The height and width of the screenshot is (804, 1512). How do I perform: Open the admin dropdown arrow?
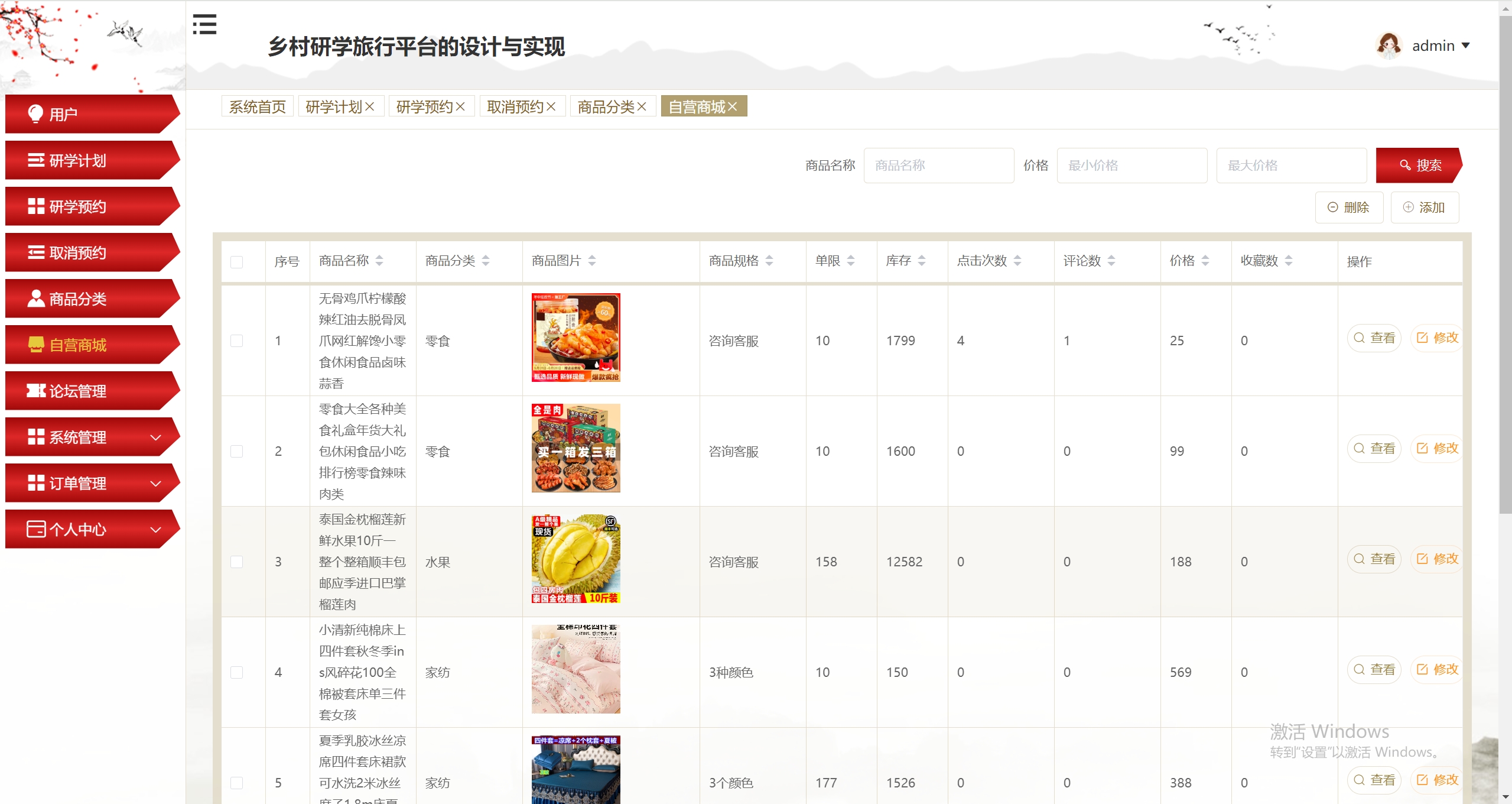(x=1466, y=46)
